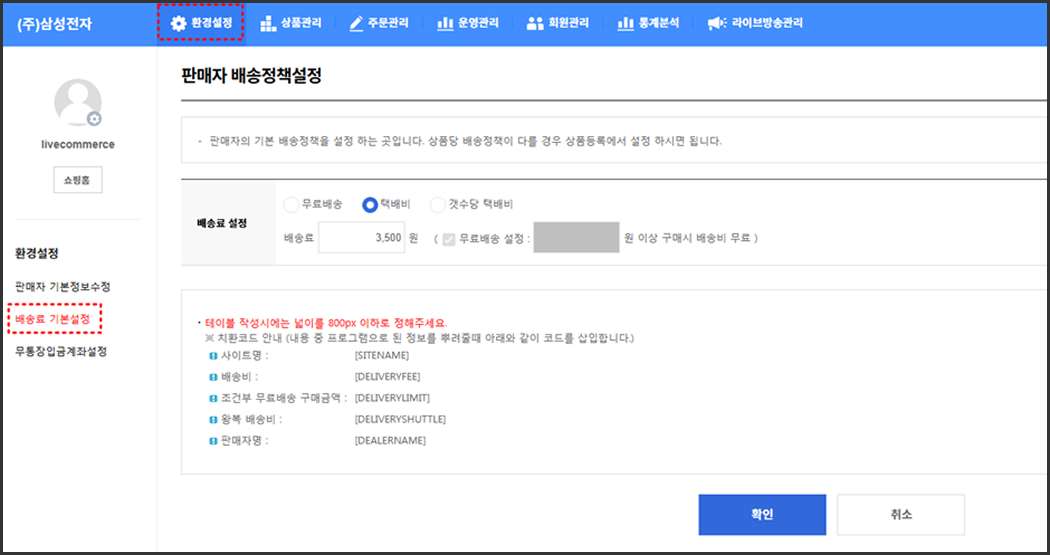
Task: Click the bar chart icon for 운영관리
Action: [x=445, y=23]
